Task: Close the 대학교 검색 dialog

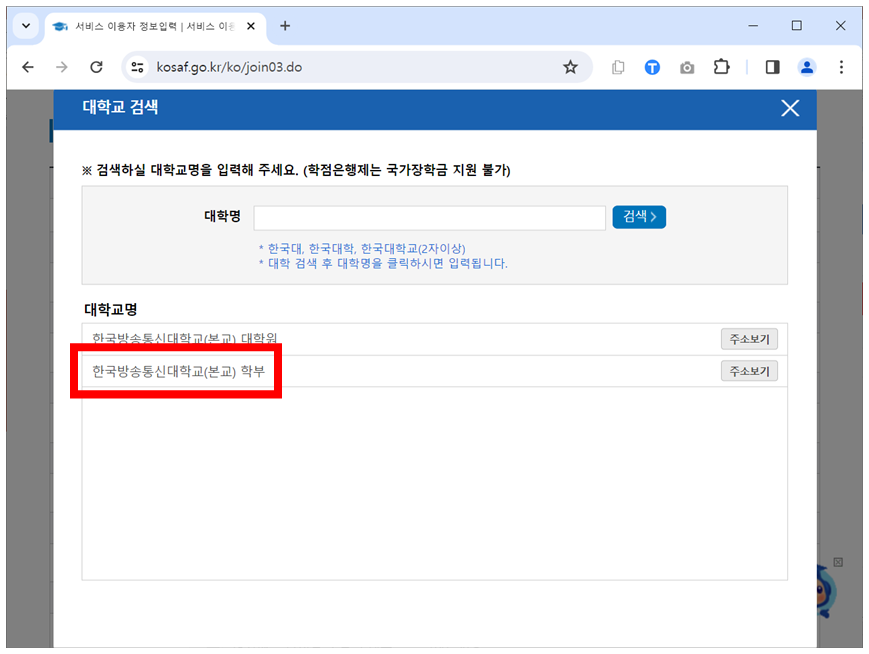Action: pyautogui.click(x=790, y=108)
